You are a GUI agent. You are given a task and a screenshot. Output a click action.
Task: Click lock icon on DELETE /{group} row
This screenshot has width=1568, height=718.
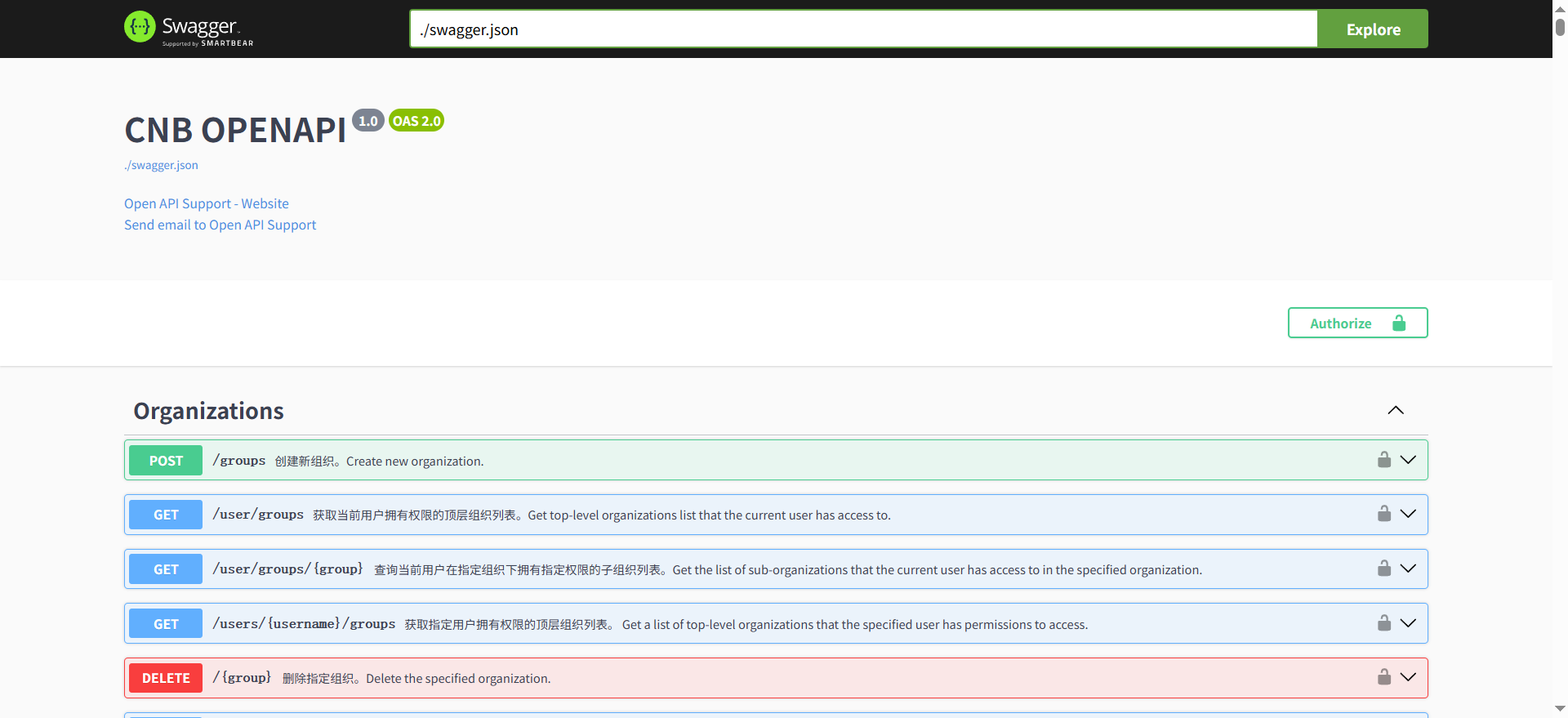coord(1383,677)
